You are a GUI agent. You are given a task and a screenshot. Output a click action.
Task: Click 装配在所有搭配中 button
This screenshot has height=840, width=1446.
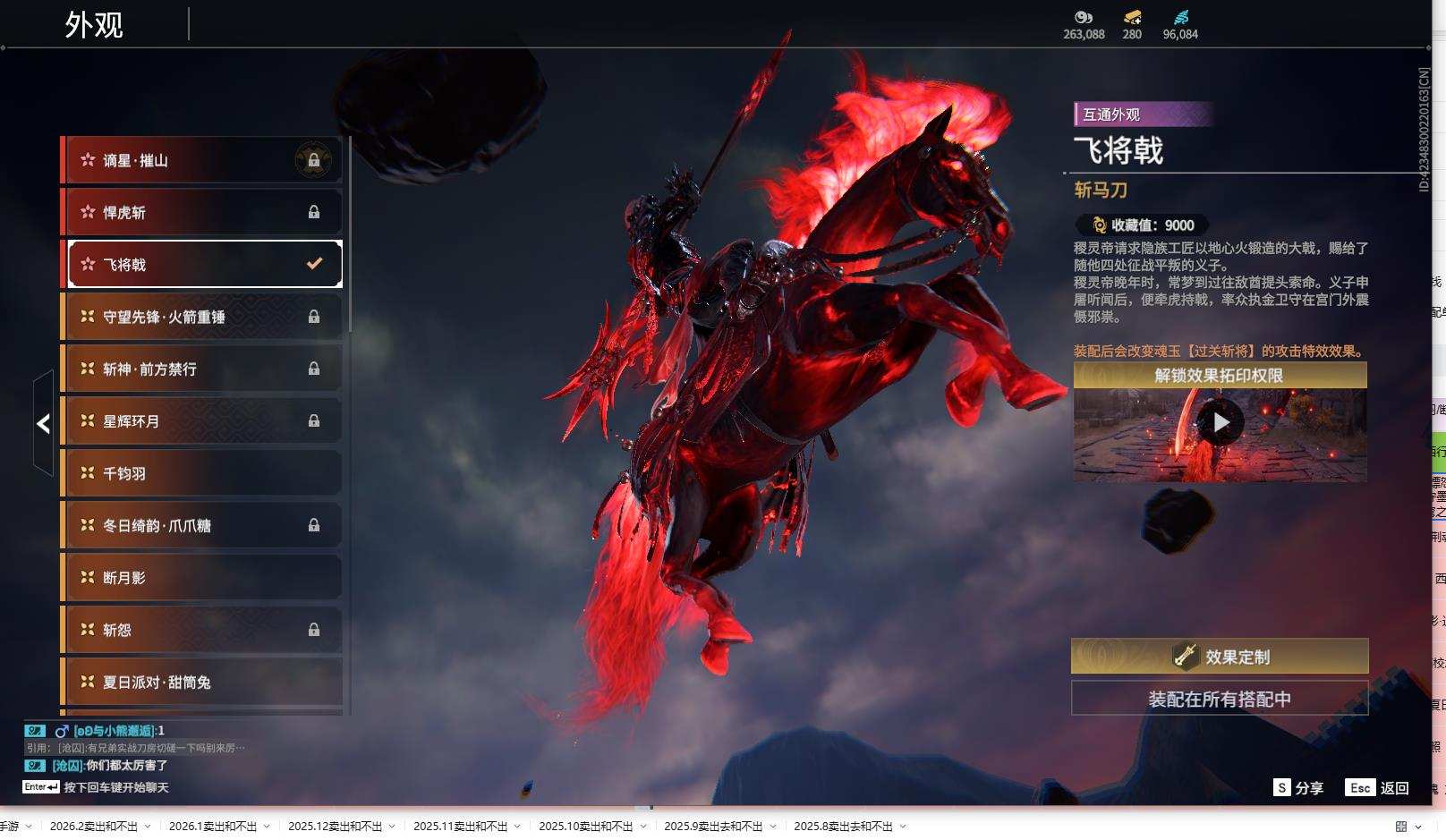(1219, 699)
